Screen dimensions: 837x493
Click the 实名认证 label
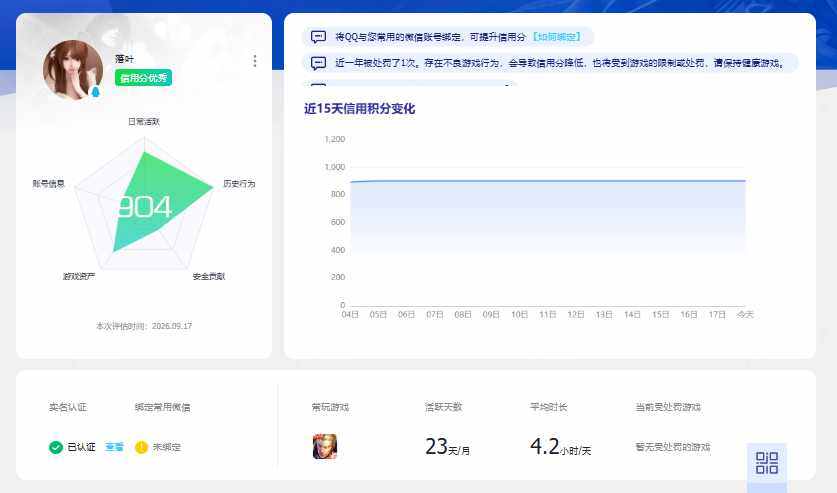coord(68,407)
